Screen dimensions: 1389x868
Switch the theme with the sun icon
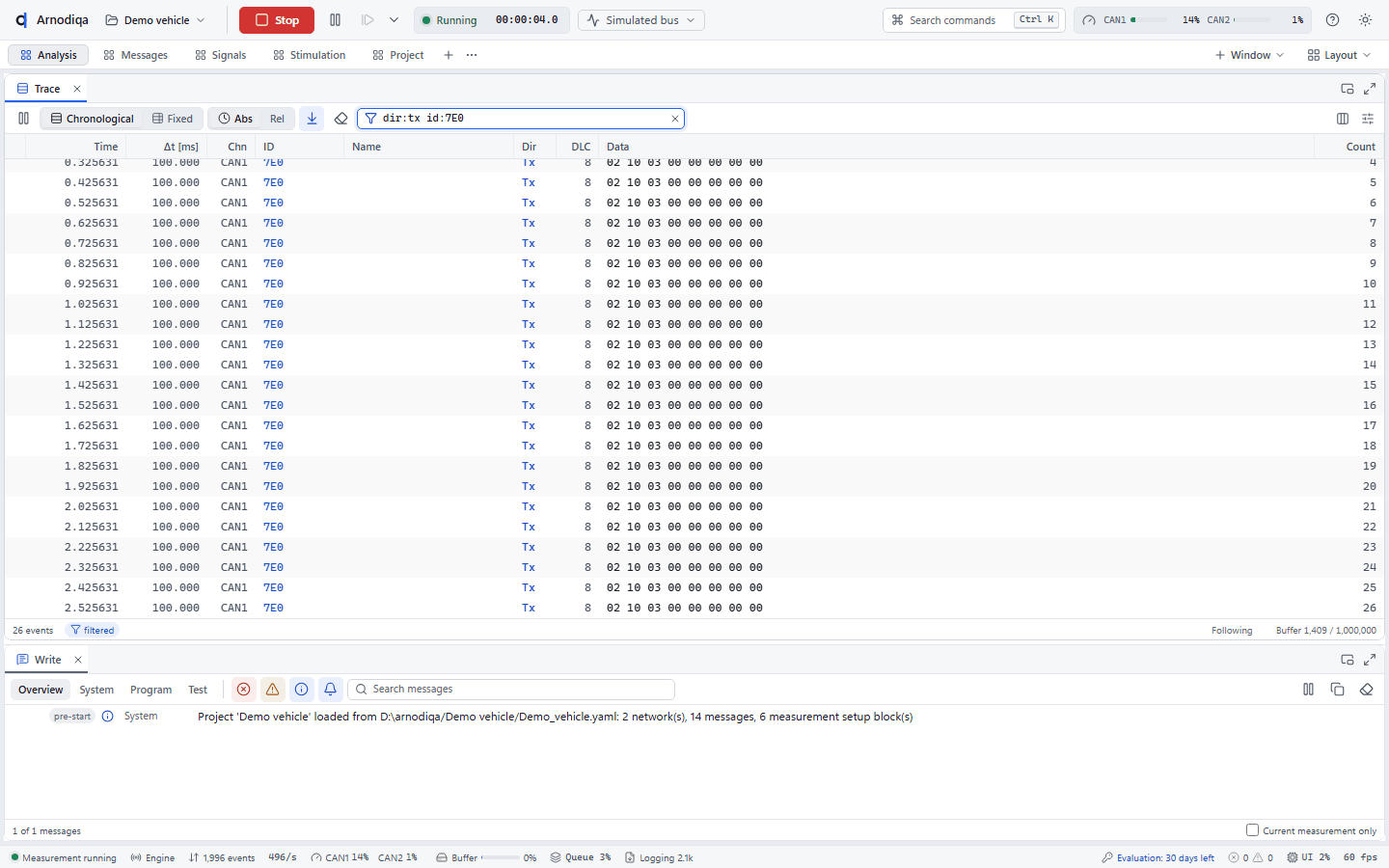click(1365, 20)
